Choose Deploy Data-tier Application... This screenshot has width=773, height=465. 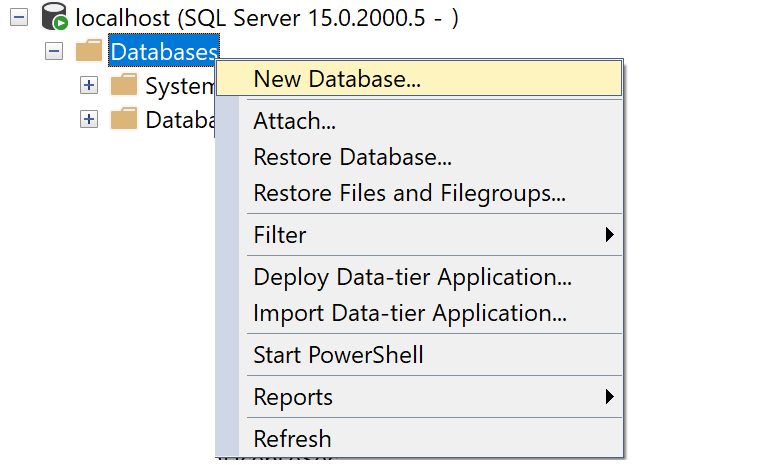pyautogui.click(x=412, y=277)
